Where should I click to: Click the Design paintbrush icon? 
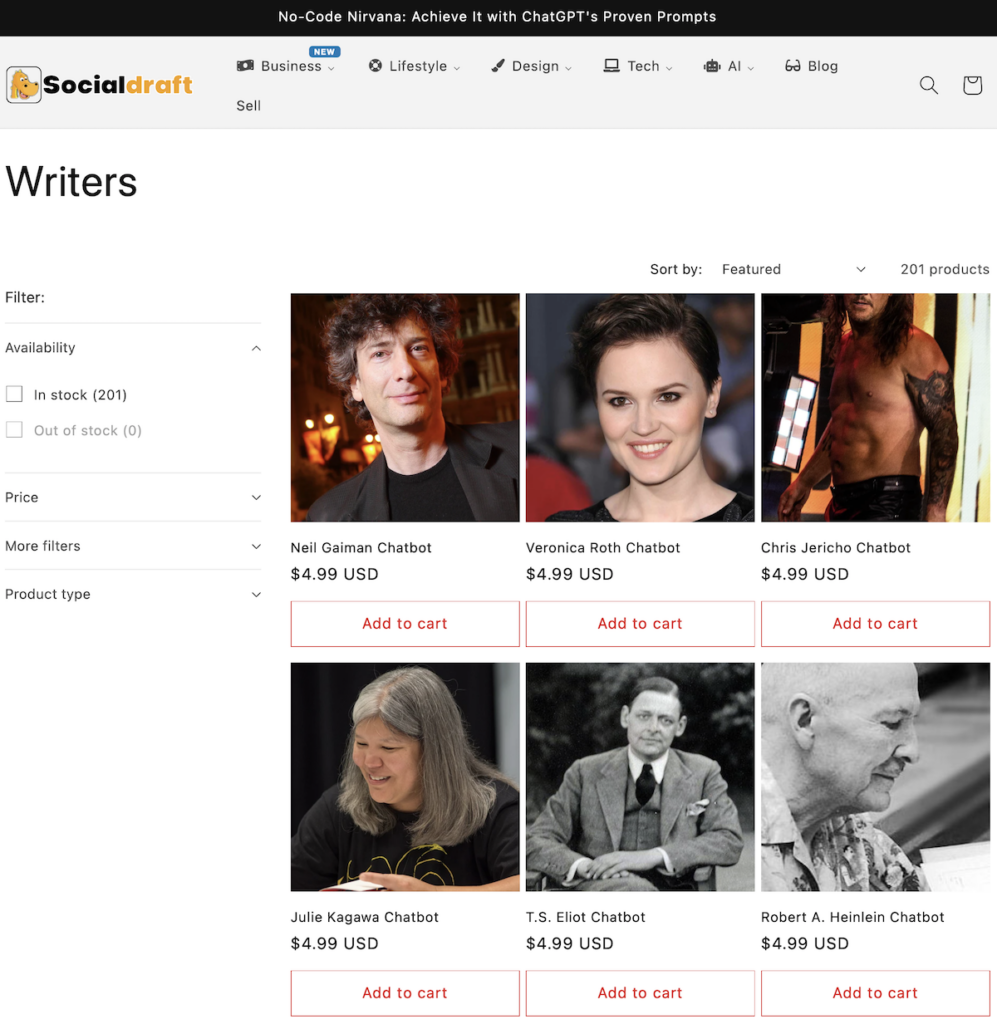[498, 65]
